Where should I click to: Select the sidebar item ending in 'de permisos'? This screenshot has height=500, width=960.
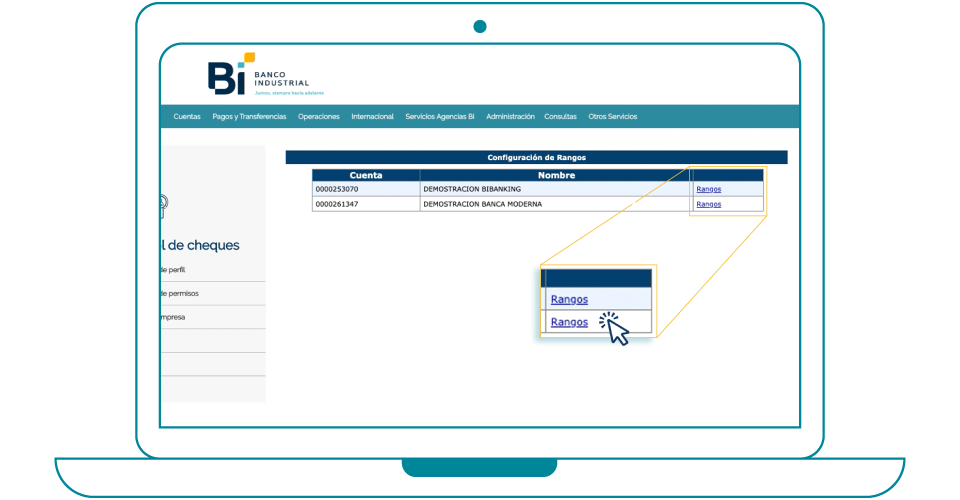pyautogui.click(x=178, y=293)
